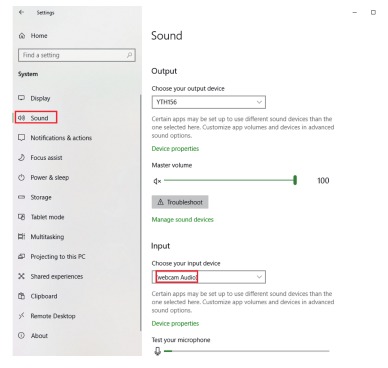Focus the Find a setting search box
The height and width of the screenshot is (368, 388).
[77, 55]
